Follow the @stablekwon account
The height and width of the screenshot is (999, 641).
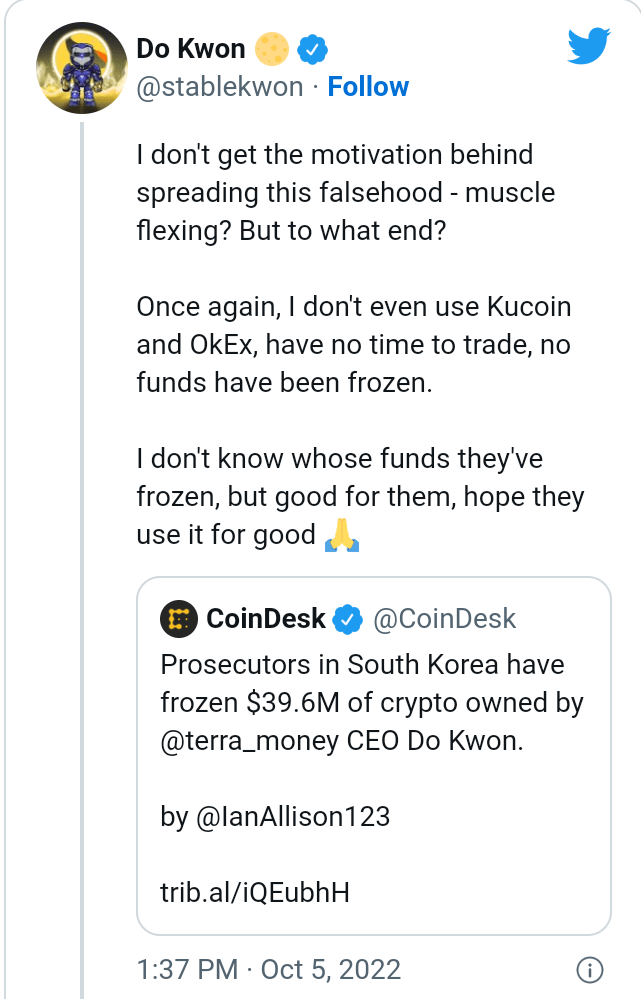point(368,87)
